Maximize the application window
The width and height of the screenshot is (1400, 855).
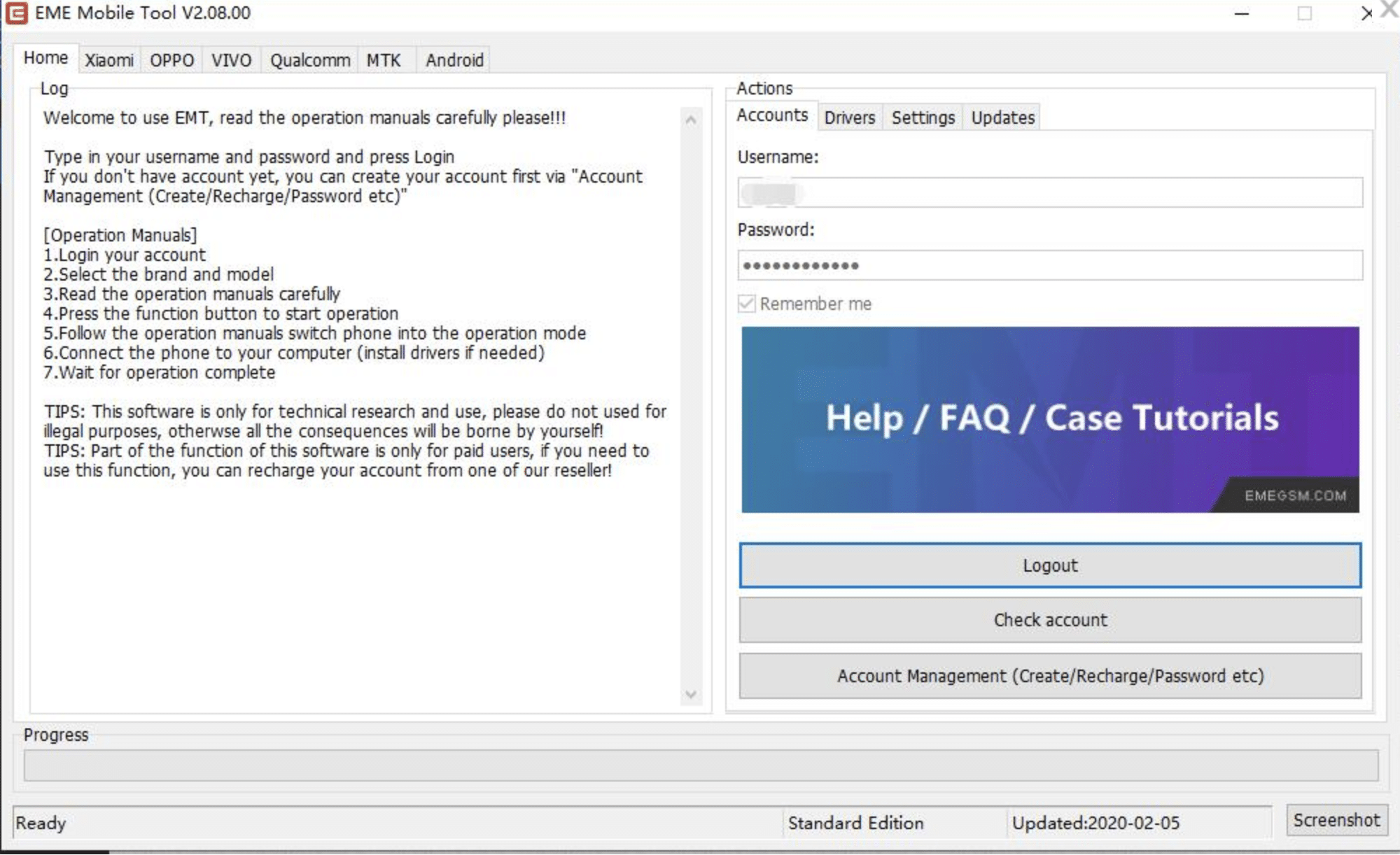[1304, 13]
